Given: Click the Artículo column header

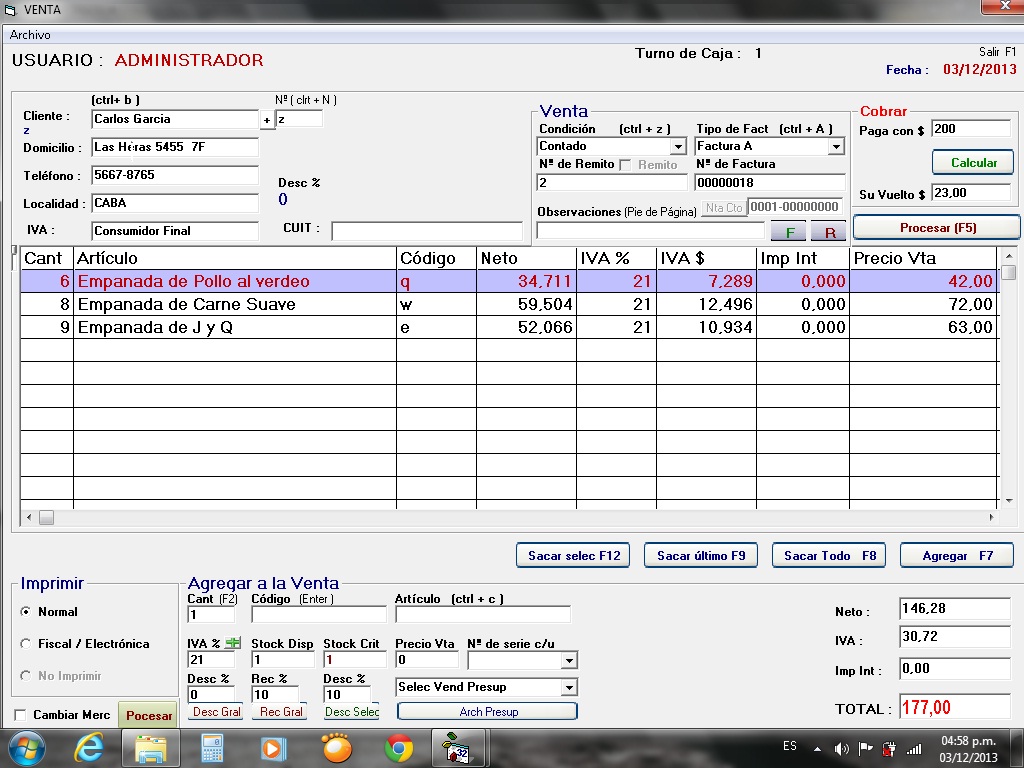Looking at the screenshot, I should click(235, 258).
